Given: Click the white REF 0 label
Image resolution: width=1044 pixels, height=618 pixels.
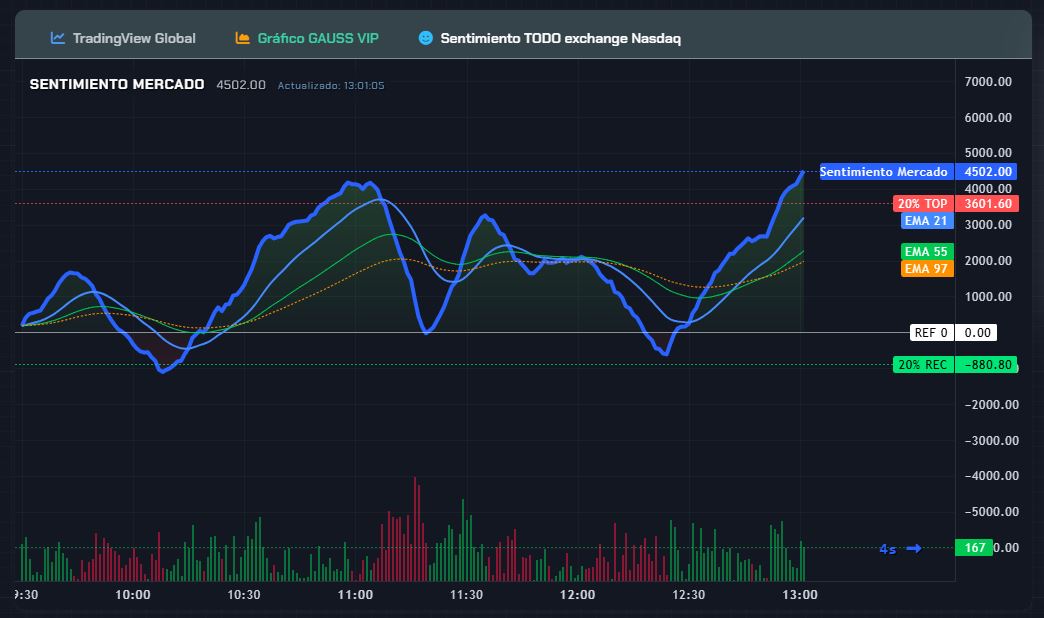Looking at the screenshot, I should [930, 333].
